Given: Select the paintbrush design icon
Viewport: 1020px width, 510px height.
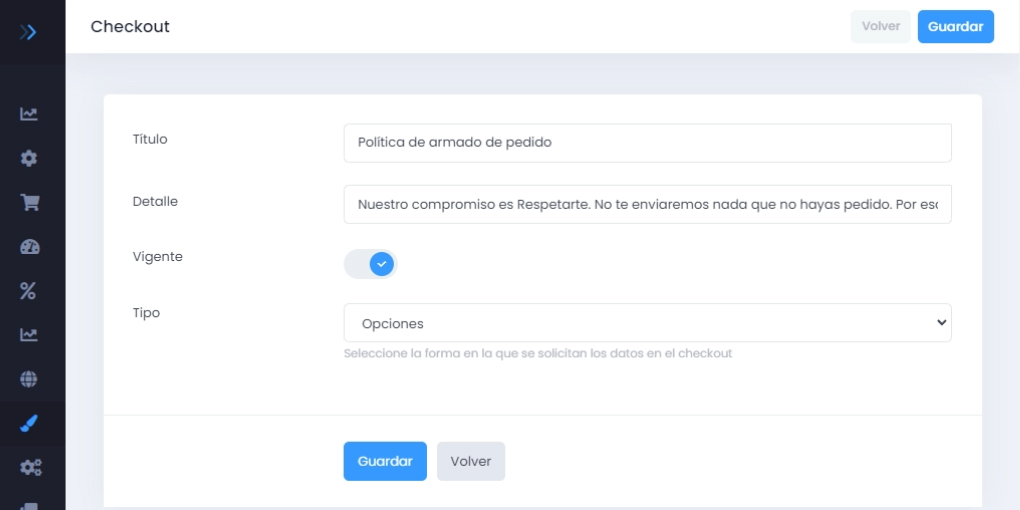Looking at the screenshot, I should click(x=29, y=423).
